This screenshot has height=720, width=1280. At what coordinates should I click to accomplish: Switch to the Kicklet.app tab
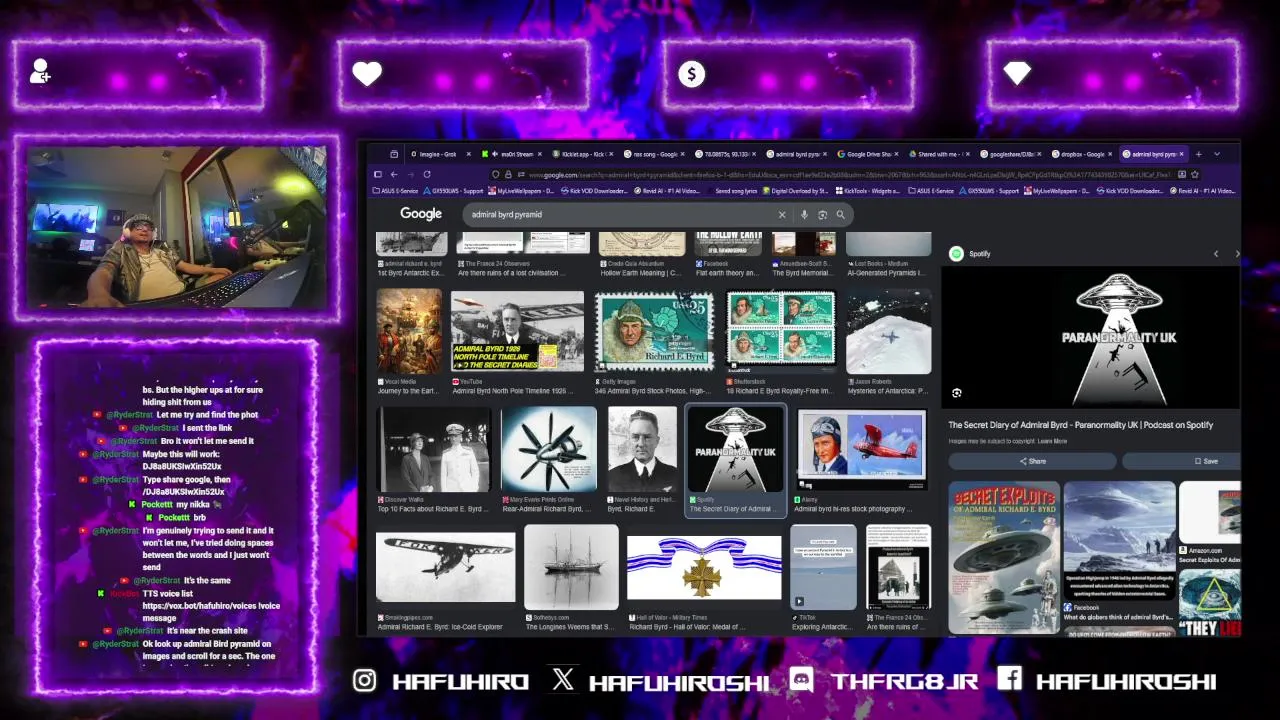pos(582,154)
